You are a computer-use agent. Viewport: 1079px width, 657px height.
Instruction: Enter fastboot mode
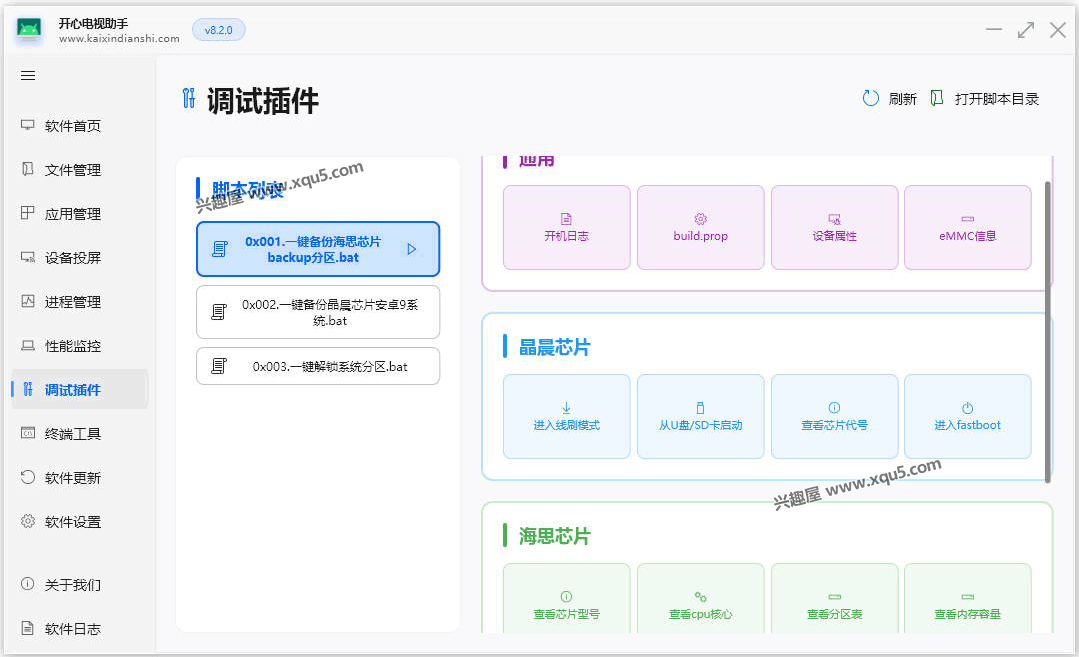pos(967,416)
